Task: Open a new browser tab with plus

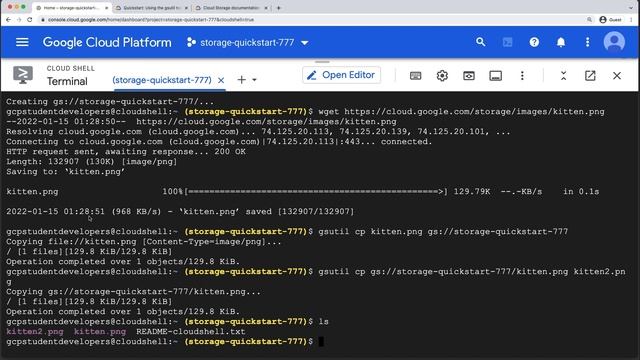Action: coord(279,8)
